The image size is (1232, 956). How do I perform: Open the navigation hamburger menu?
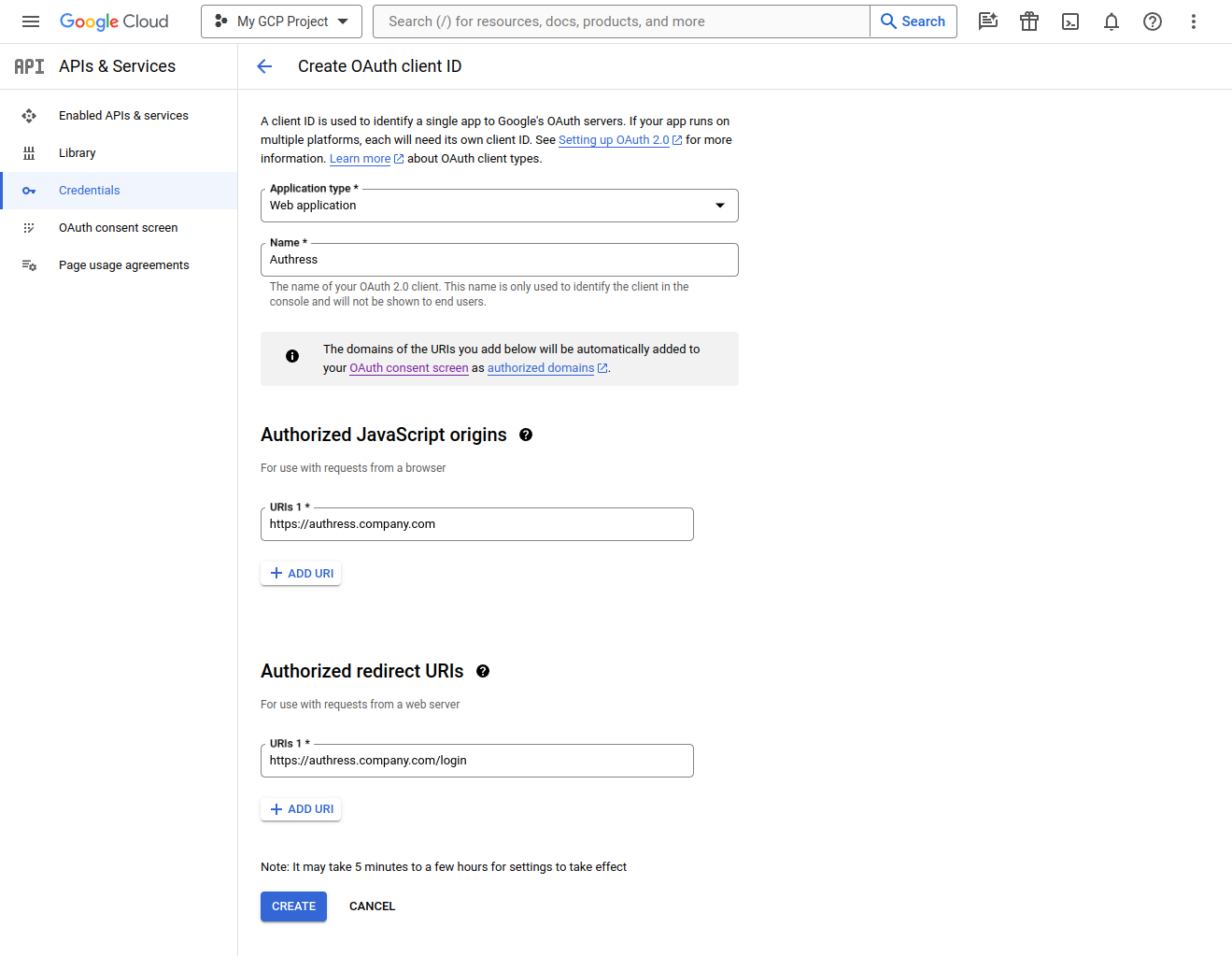(31, 21)
